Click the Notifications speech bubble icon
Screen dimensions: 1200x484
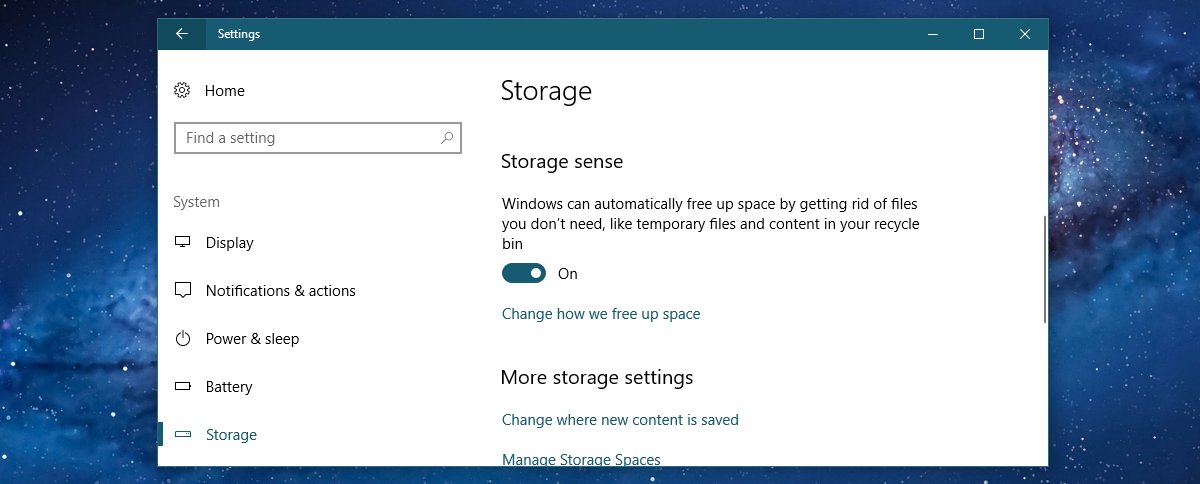[x=182, y=290]
